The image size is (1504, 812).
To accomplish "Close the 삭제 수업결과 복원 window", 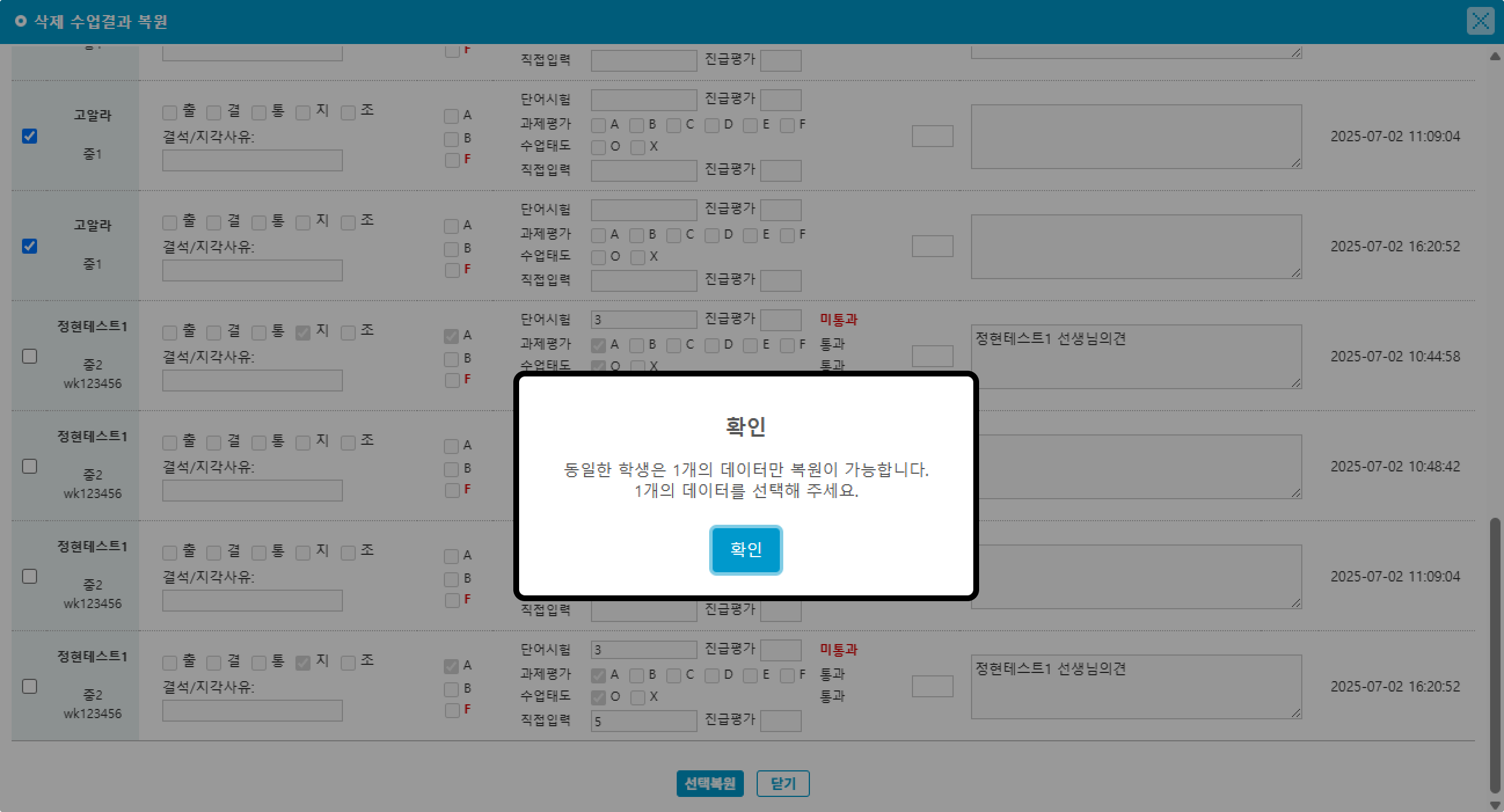I will [1480, 21].
